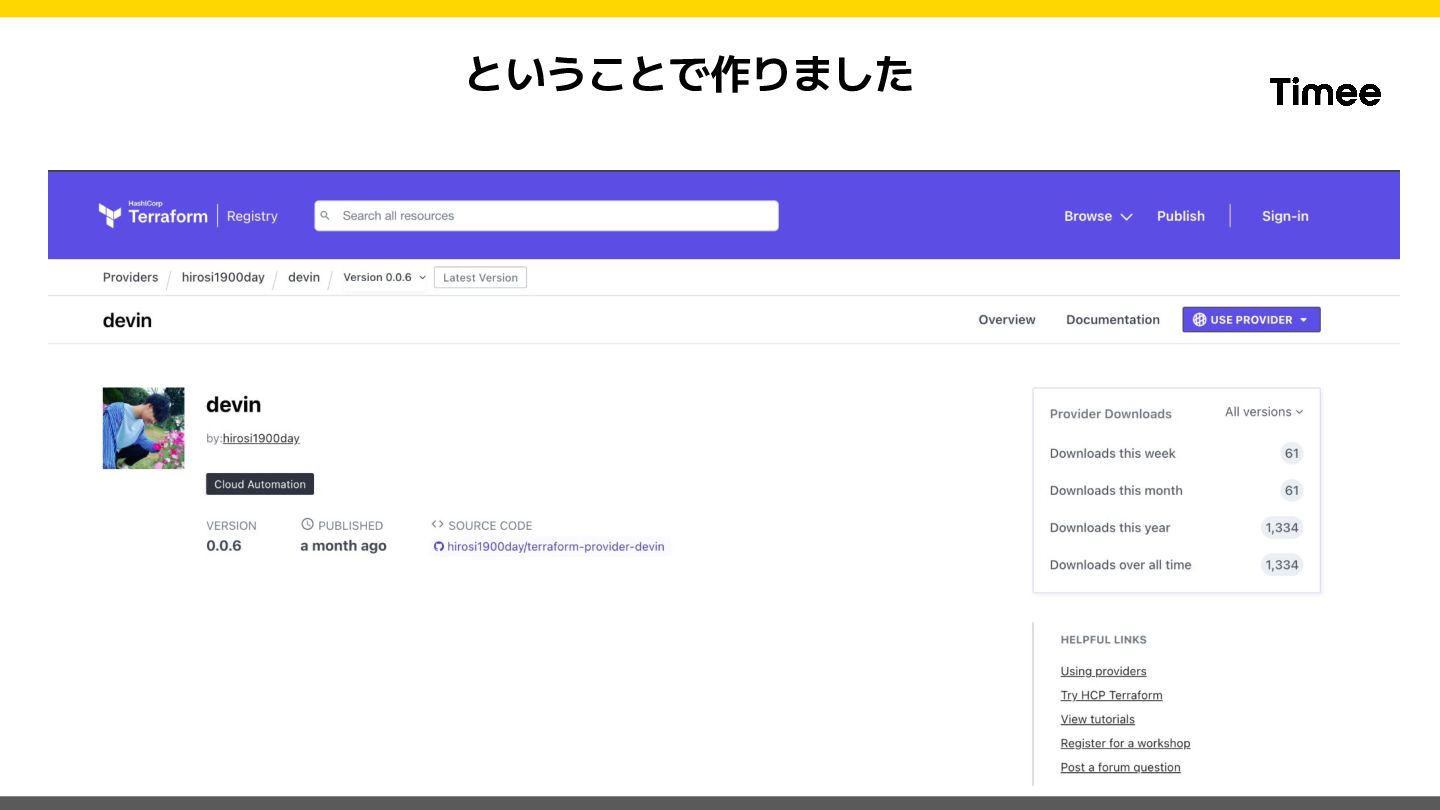Click the code brackets icon by Source Code
1440x810 pixels.
pos(437,524)
